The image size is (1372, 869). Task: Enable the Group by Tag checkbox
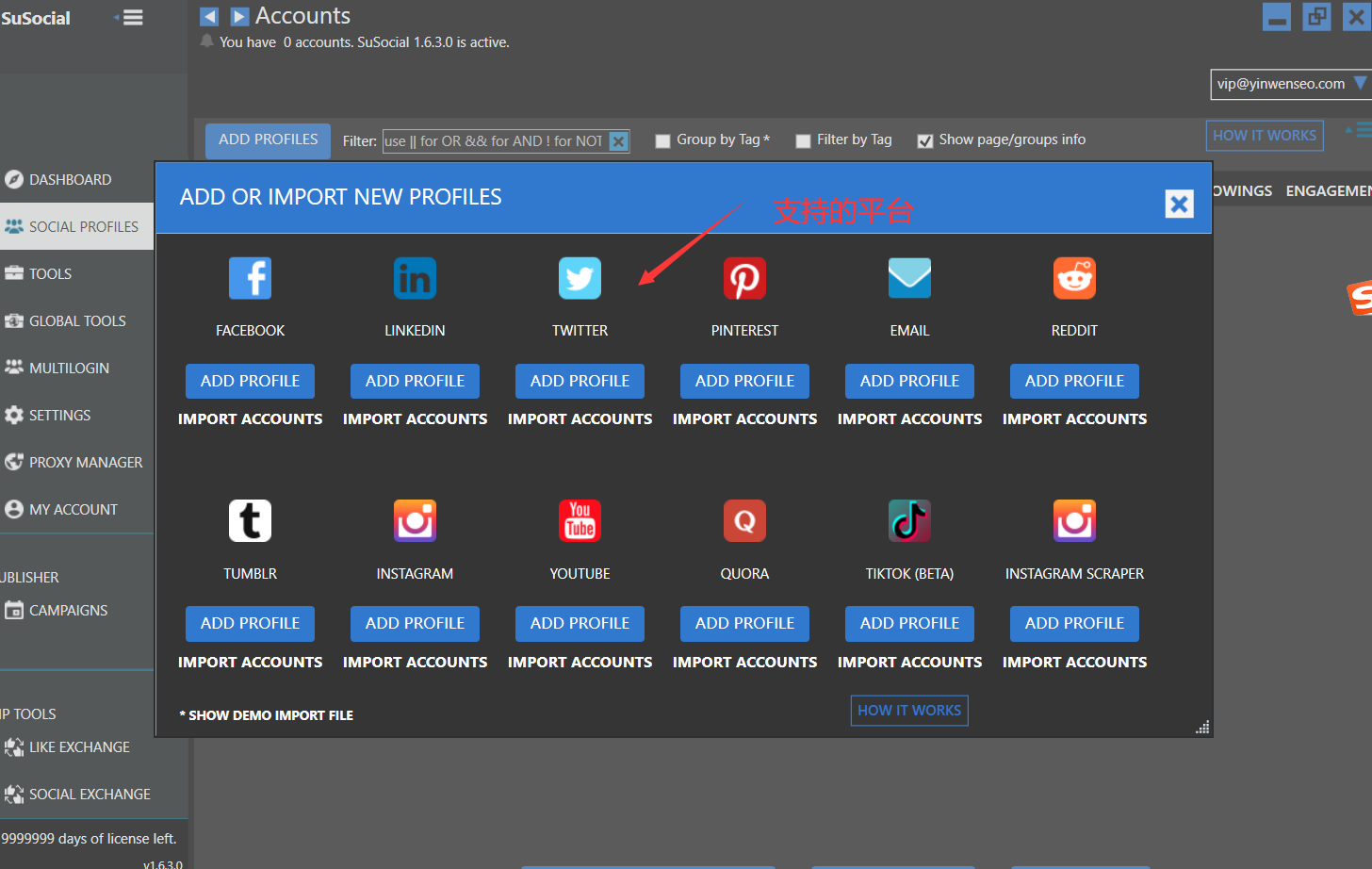pyautogui.click(x=662, y=140)
